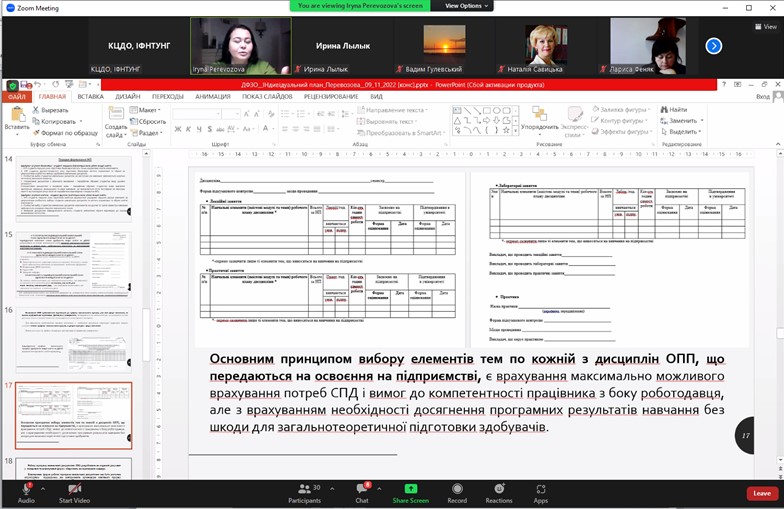Switch to the View layout button

point(764,27)
